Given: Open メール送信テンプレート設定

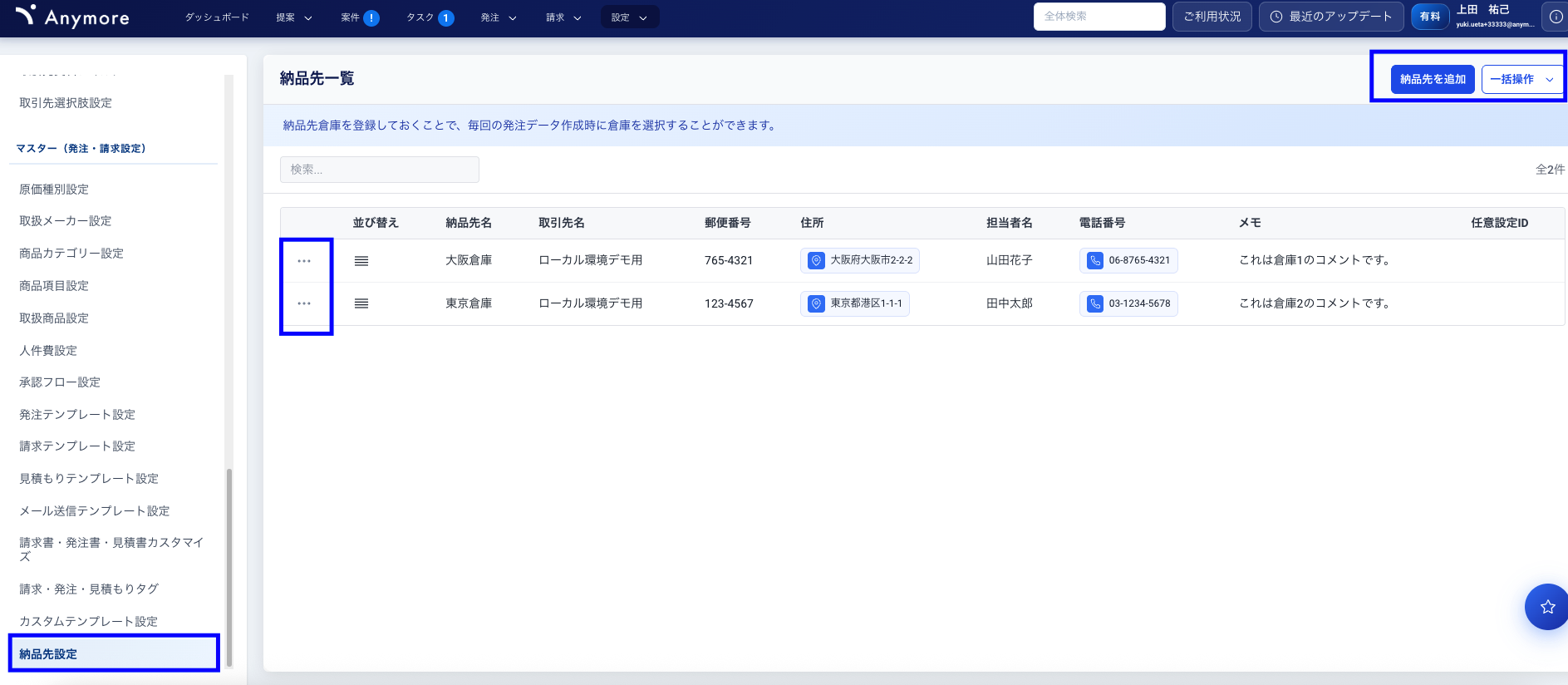Looking at the screenshot, I should coord(95,511).
